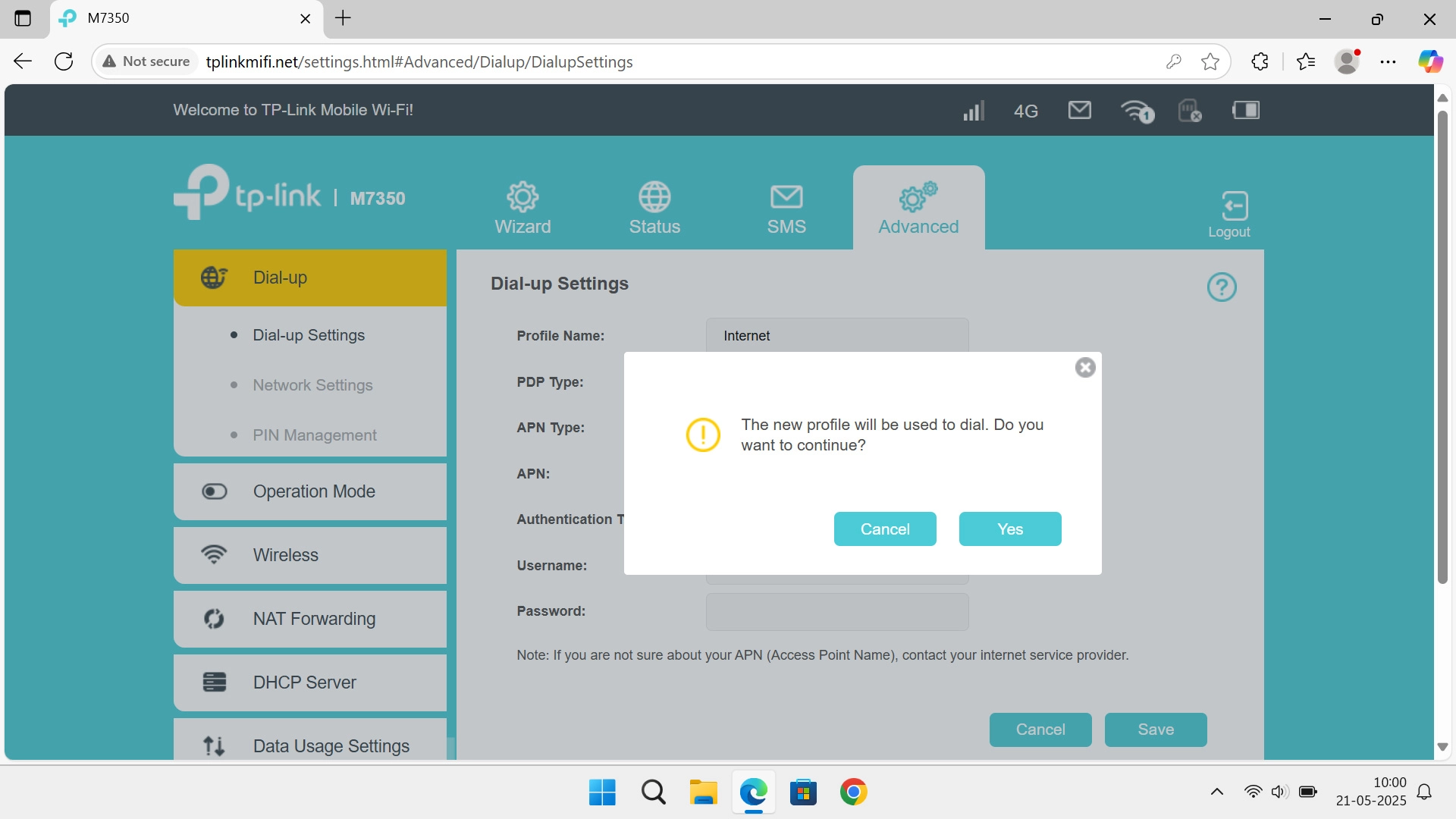This screenshot has width=1456, height=819.
Task: Click Cancel in the confirmation dialog
Action: (884, 529)
